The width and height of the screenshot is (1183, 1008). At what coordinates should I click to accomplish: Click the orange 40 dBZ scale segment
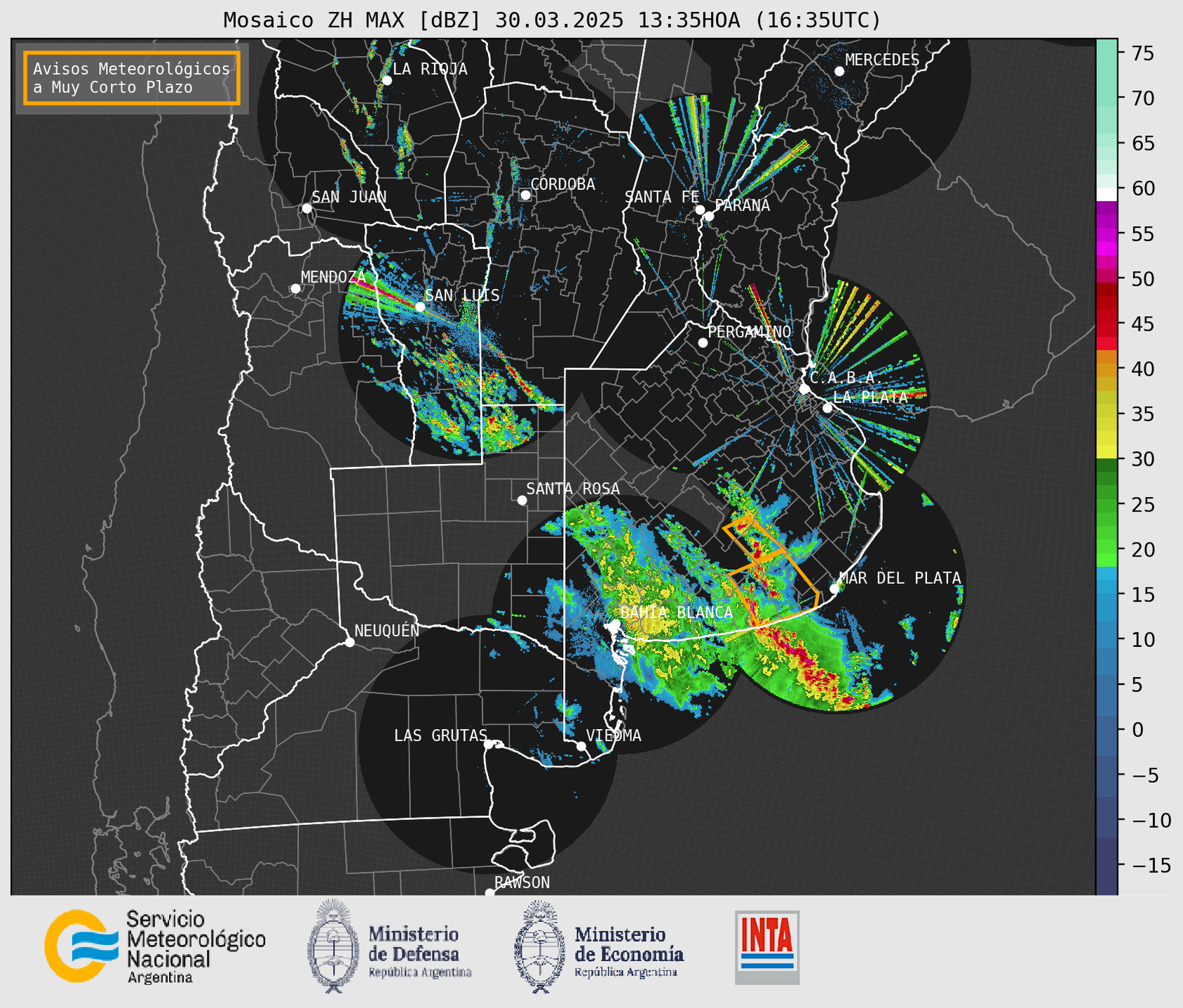click(1107, 369)
